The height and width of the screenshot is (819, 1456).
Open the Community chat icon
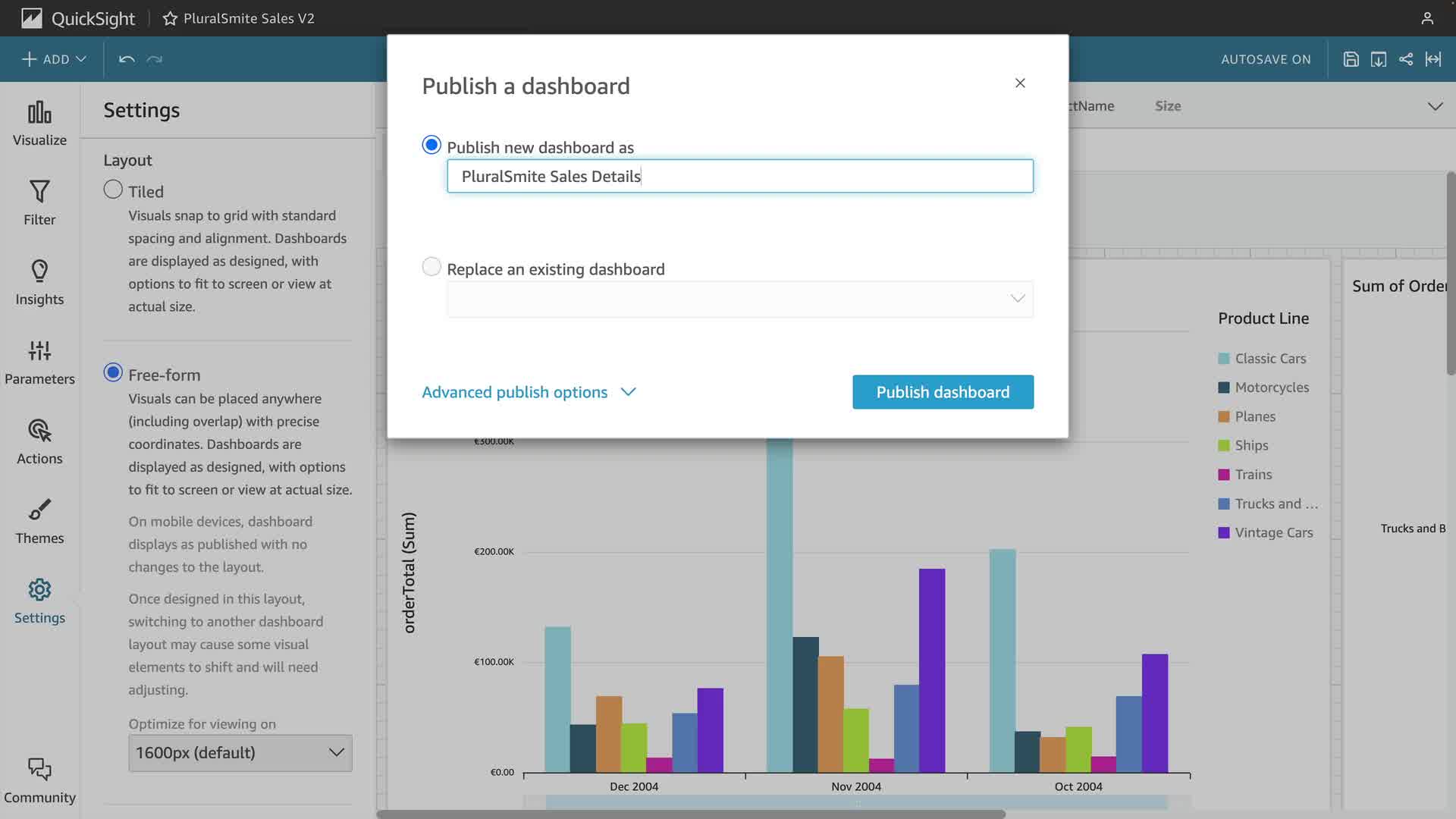point(39,770)
